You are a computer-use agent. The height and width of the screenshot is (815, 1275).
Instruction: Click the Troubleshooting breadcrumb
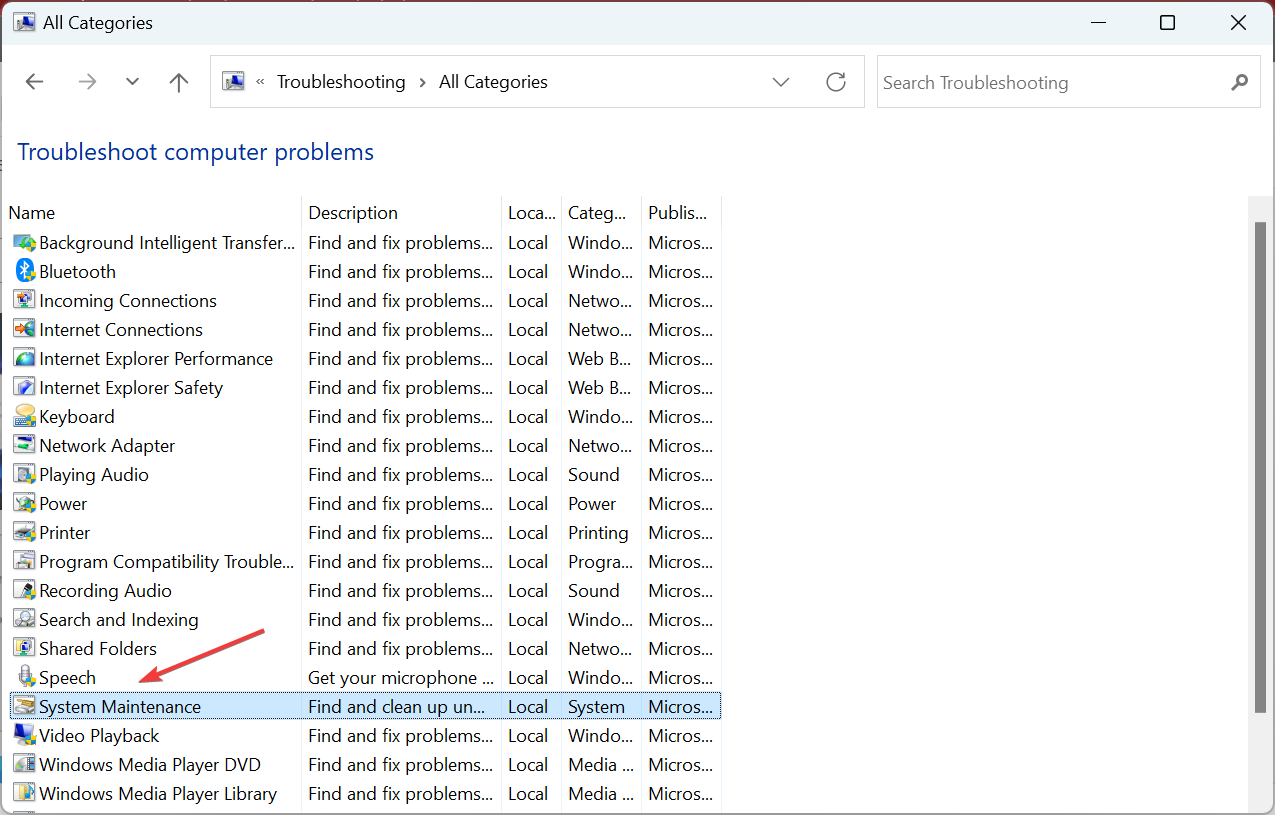[x=341, y=82]
